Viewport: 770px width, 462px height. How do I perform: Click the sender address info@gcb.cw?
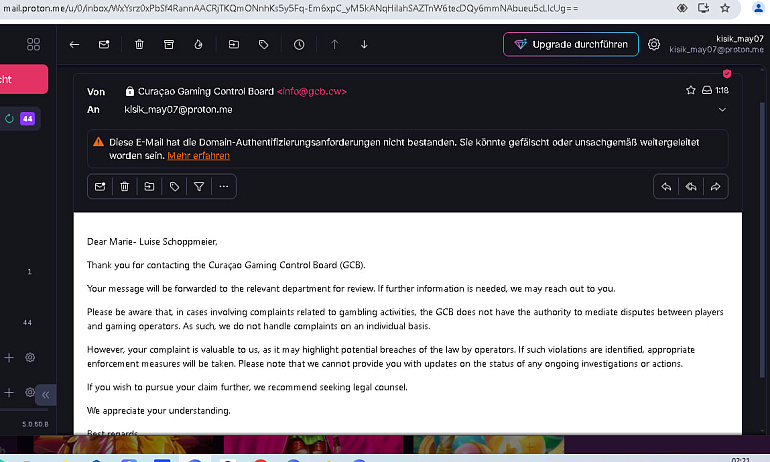[x=312, y=91]
